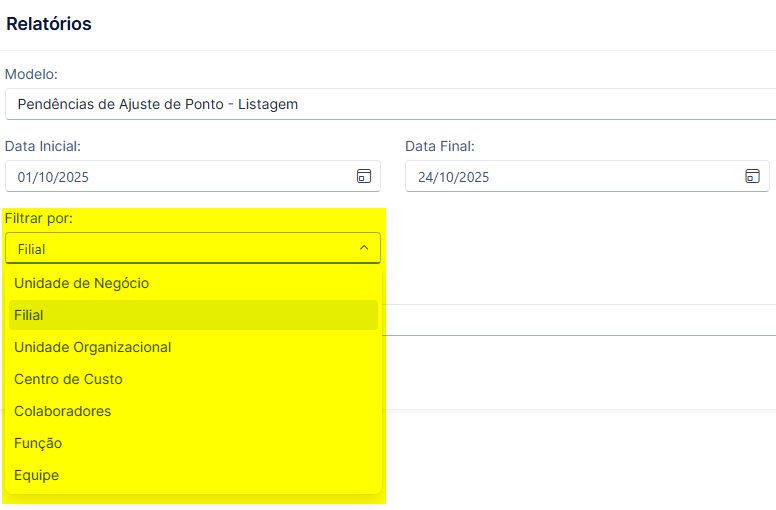Screen dimensions: 776x510
Task: Click the Filtrar por label
Action: click(39, 218)
